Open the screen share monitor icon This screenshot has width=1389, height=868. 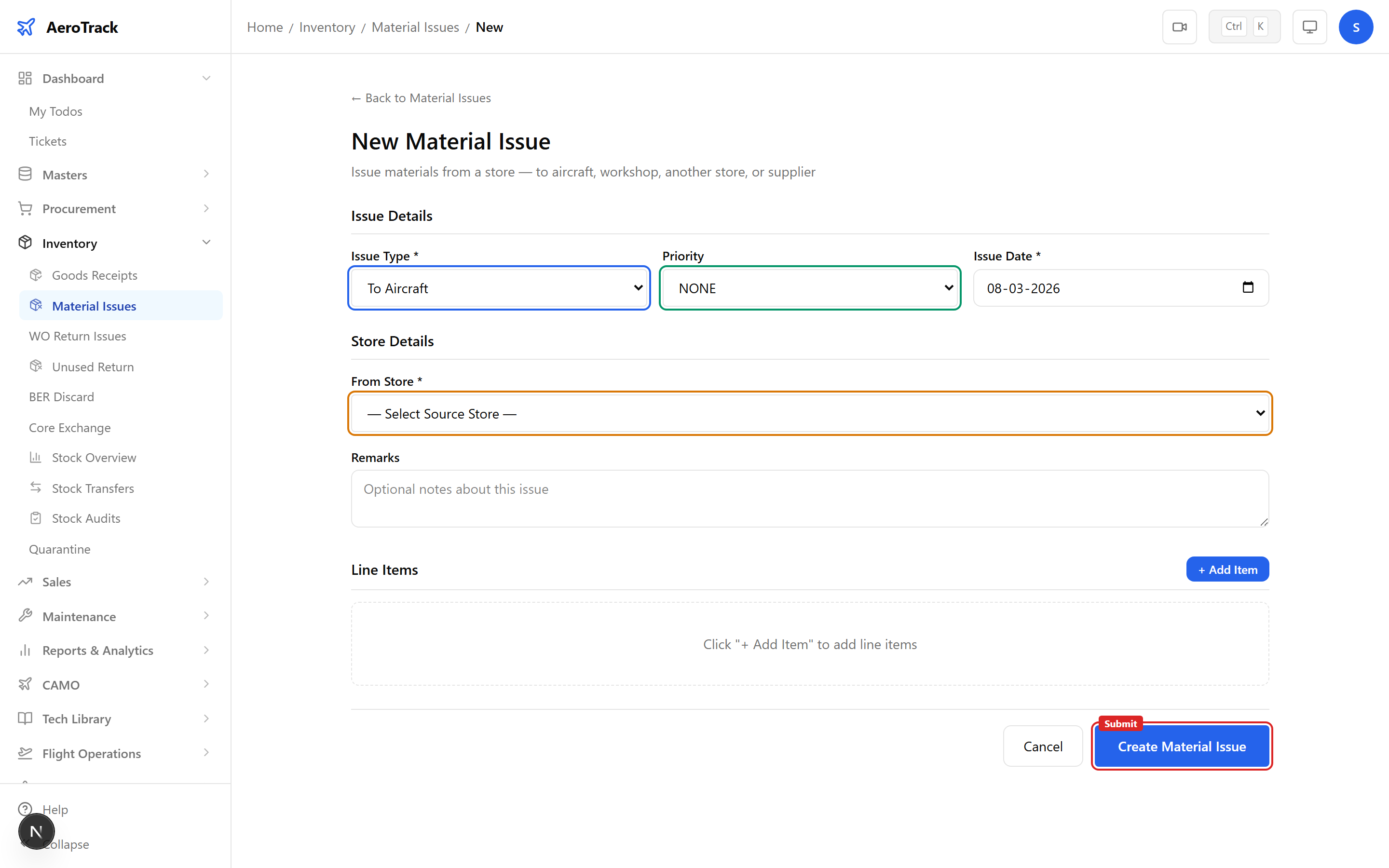[1309, 27]
